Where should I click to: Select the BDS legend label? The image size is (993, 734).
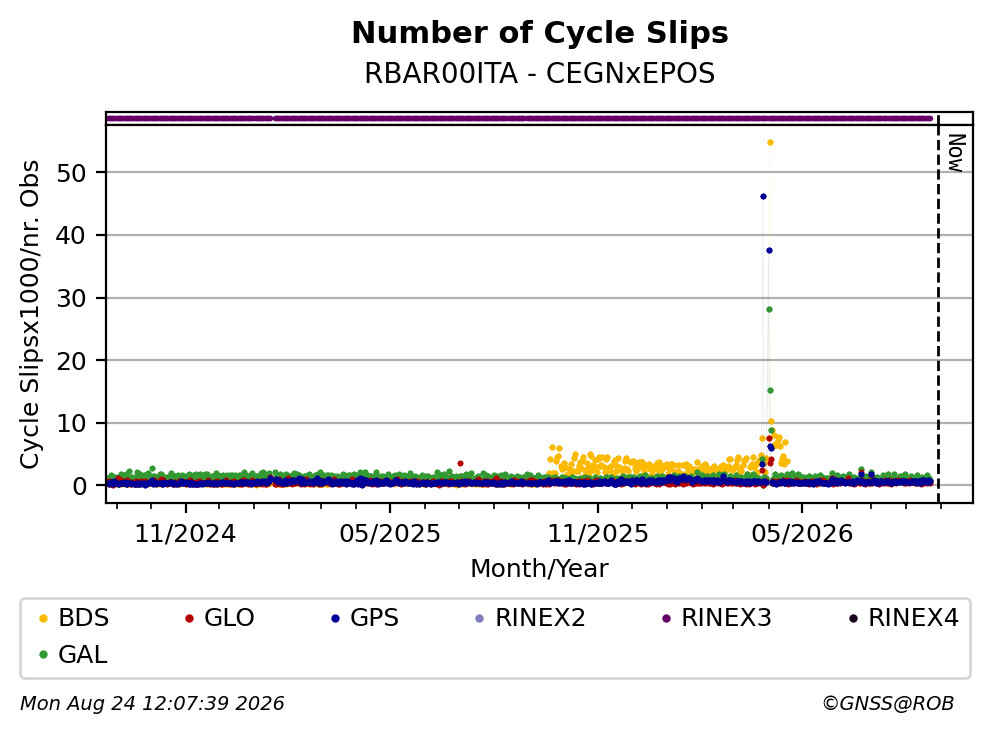(84, 618)
